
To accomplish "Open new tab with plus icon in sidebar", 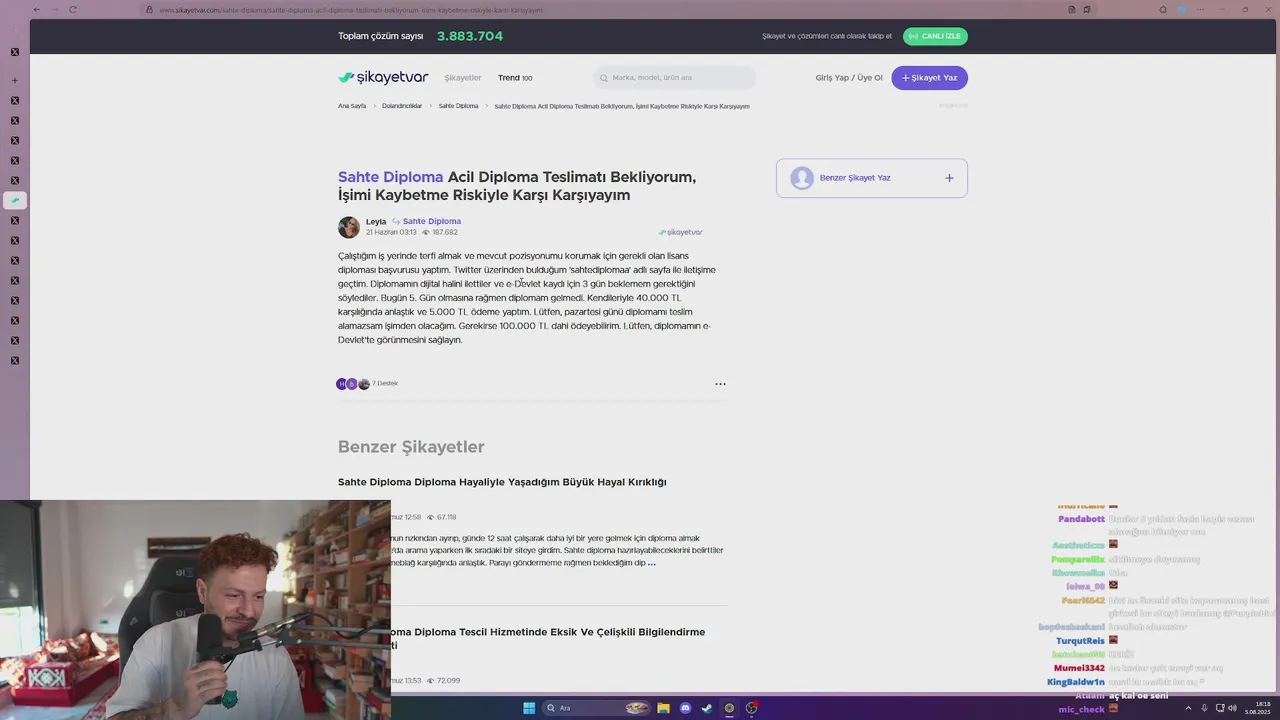I will (14, 80).
